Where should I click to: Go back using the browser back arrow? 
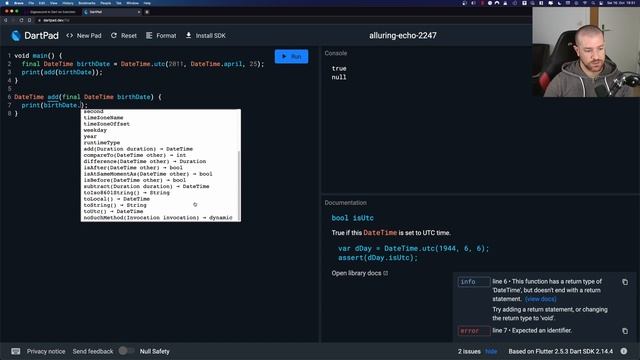(x=6, y=20)
